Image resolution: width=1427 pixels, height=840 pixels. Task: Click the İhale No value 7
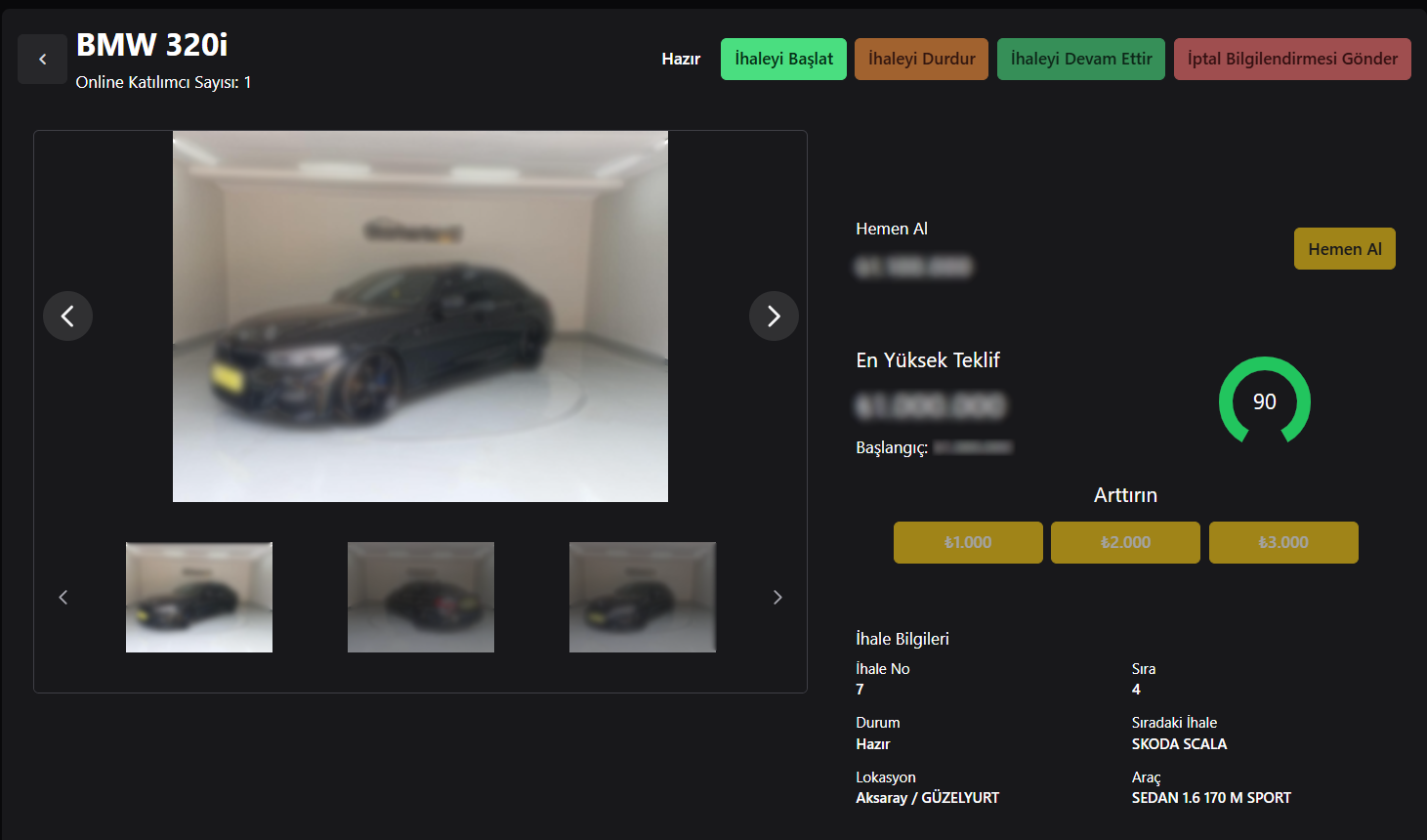tap(860, 690)
